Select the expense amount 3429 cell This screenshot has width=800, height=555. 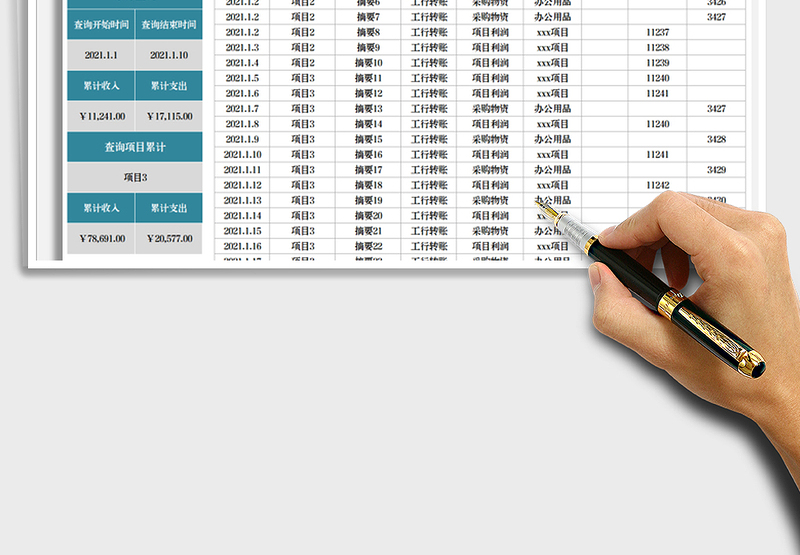[716, 170]
